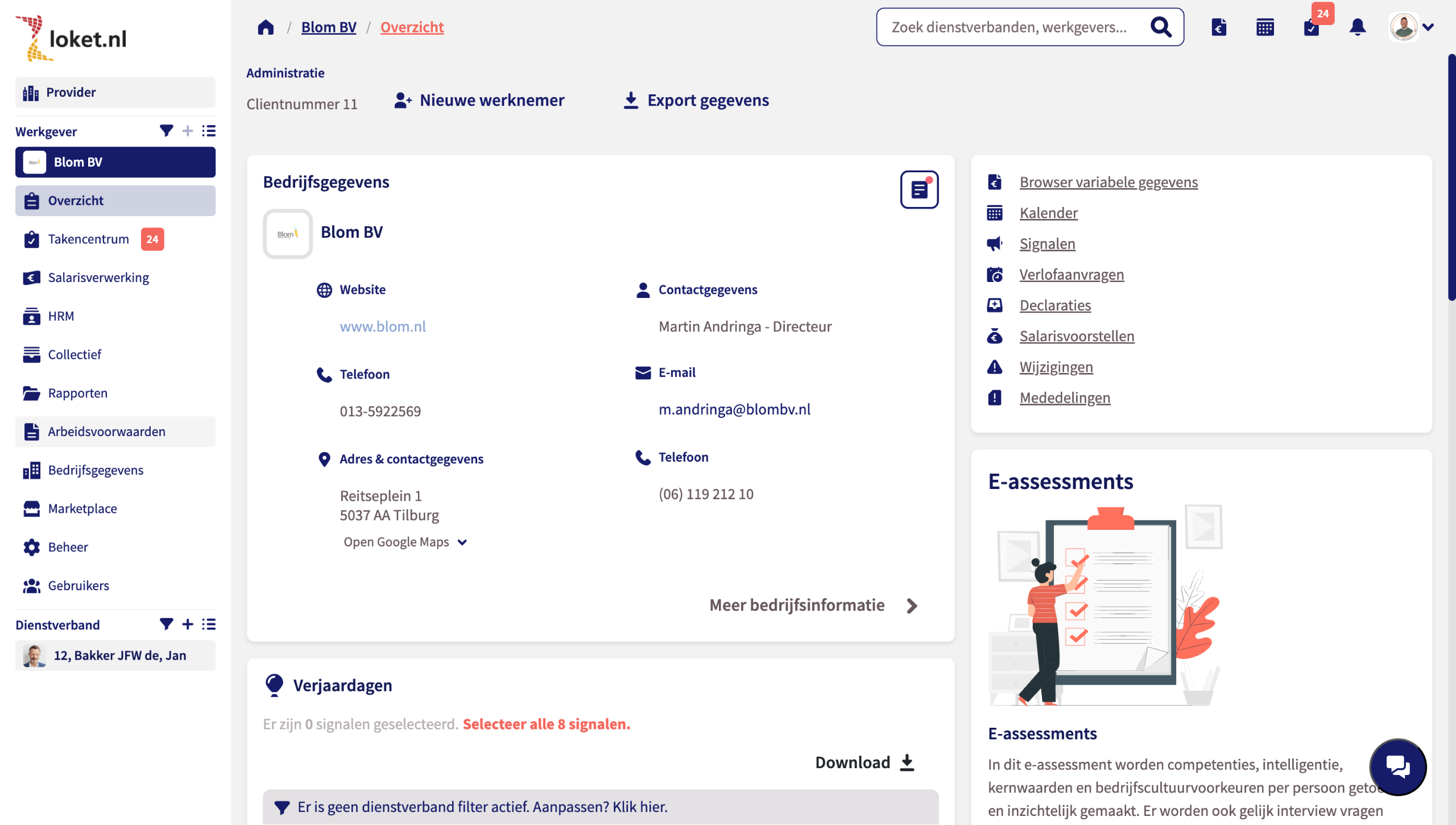This screenshot has height=825, width=1456.
Task: Add a new Dienstverband with plus icon
Action: pyautogui.click(x=188, y=624)
